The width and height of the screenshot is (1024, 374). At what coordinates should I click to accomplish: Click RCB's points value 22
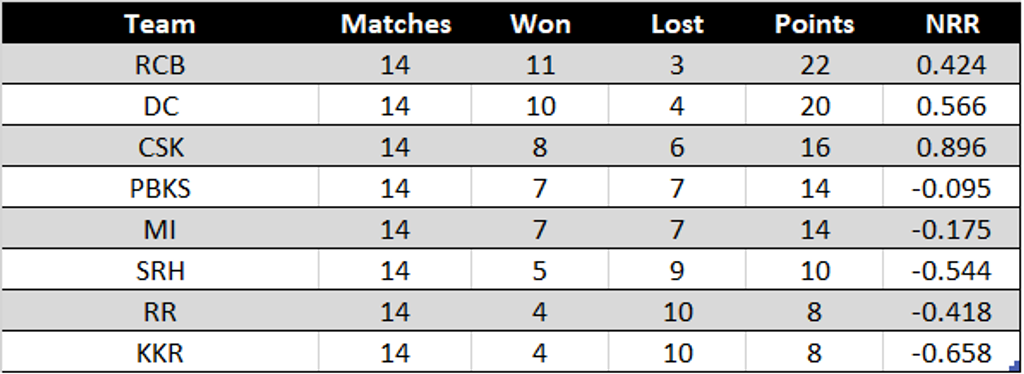pyautogui.click(x=814, y=65)
